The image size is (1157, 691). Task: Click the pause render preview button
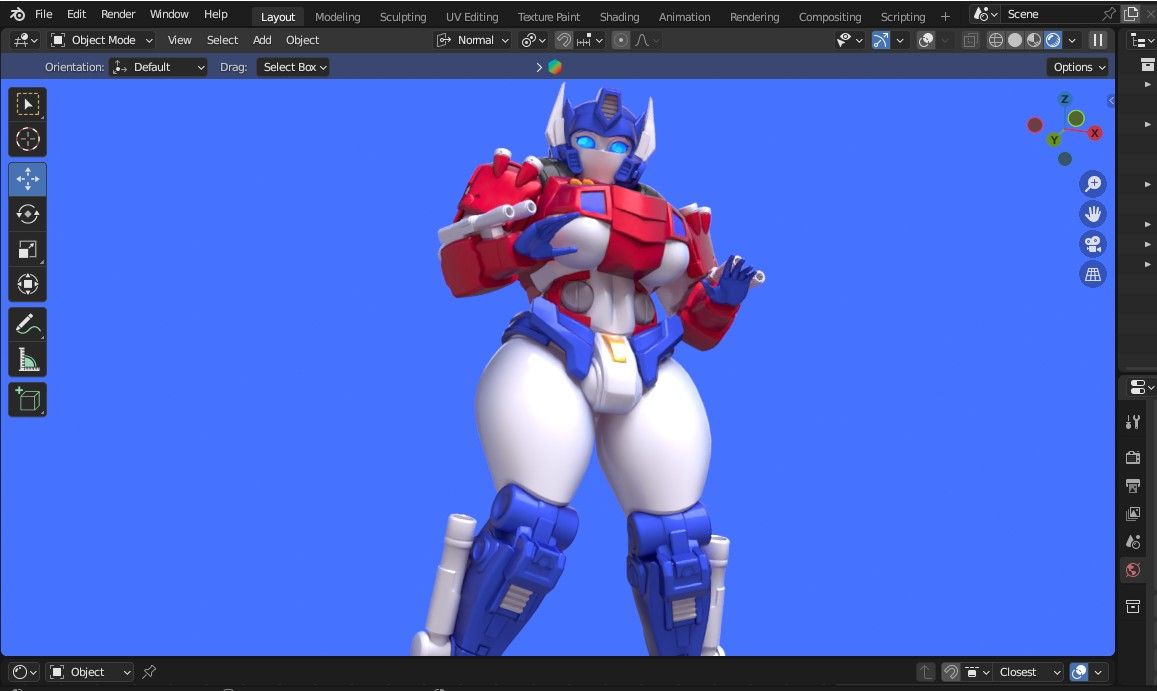coord(1098,40)
